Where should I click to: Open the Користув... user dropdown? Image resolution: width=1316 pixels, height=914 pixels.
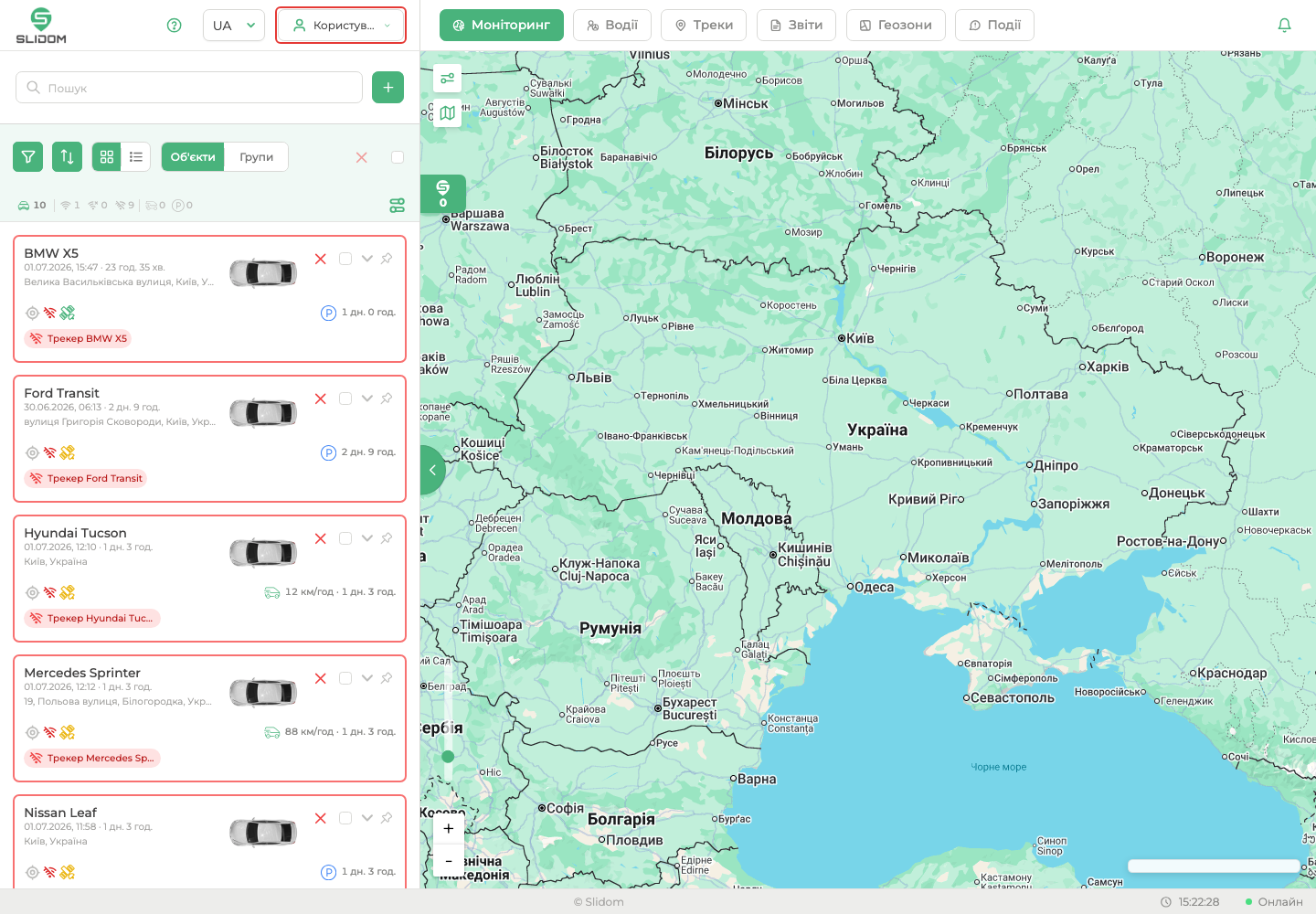pos(341,26)
